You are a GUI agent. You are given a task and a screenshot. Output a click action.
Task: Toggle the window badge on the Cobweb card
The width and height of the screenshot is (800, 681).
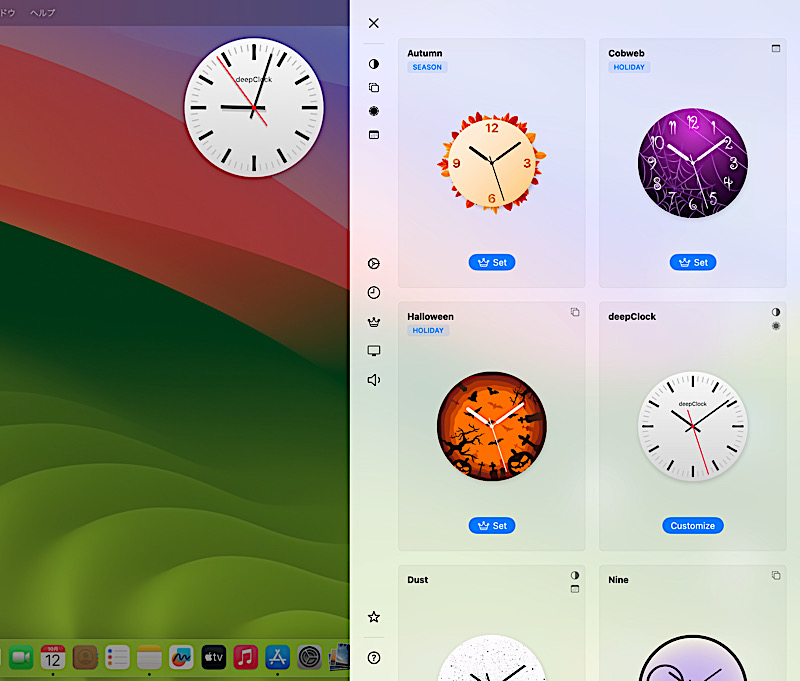776,47
